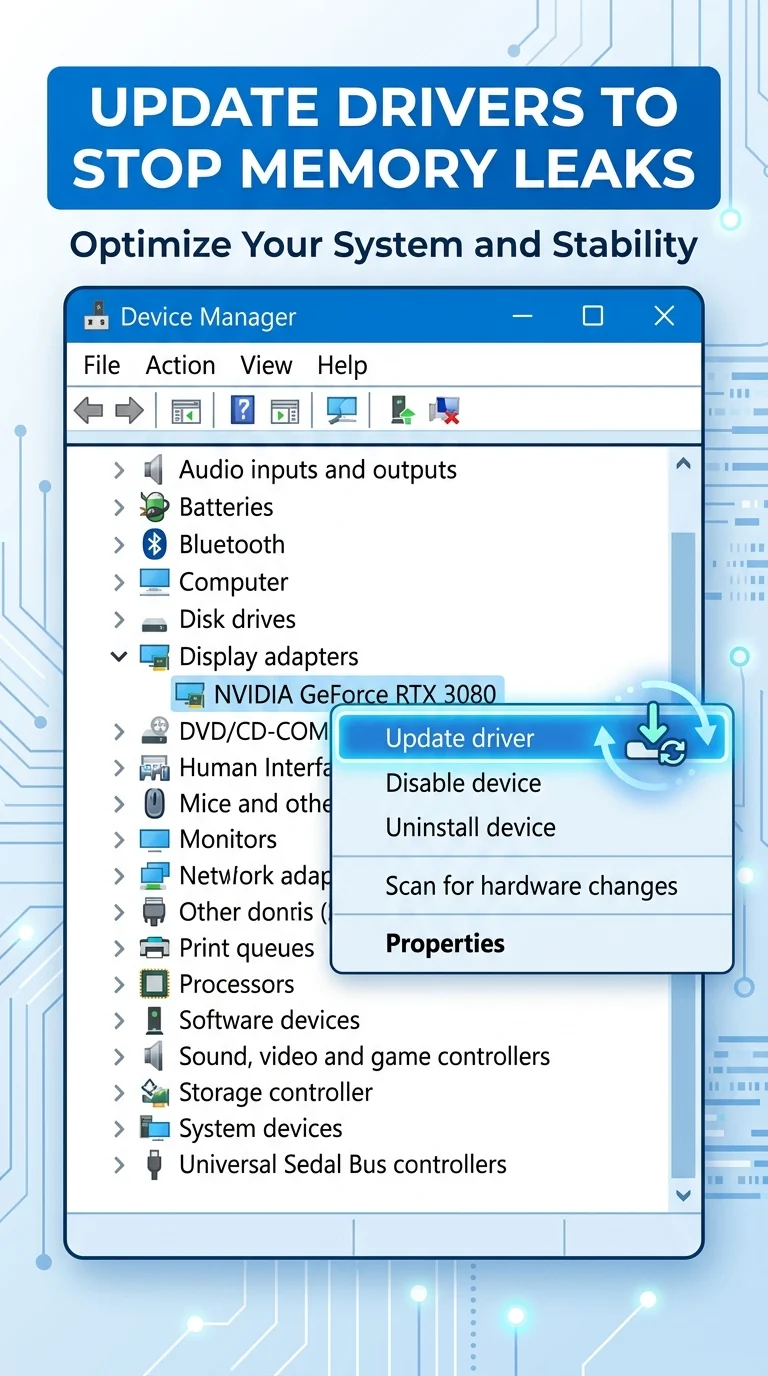Choose Disable device from context menu
Screen dimensions: 768x1376
[531, 783]
